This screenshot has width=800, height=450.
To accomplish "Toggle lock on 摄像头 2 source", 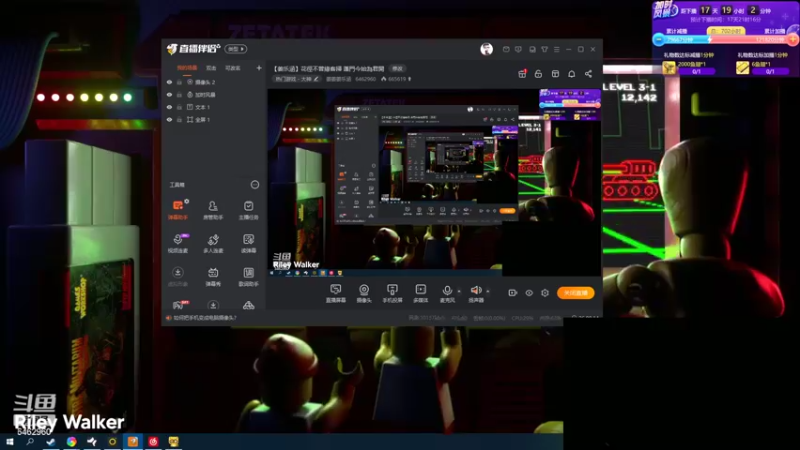I will click(179, 82).
